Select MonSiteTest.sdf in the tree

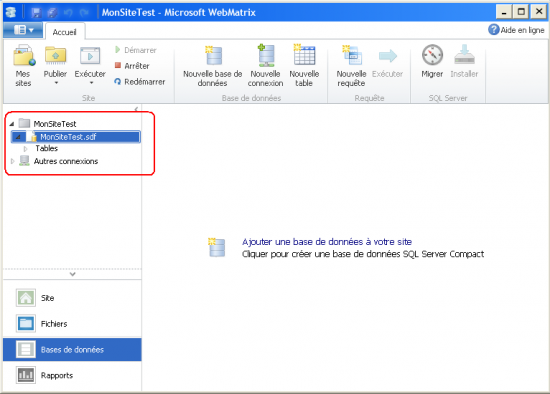76,137
